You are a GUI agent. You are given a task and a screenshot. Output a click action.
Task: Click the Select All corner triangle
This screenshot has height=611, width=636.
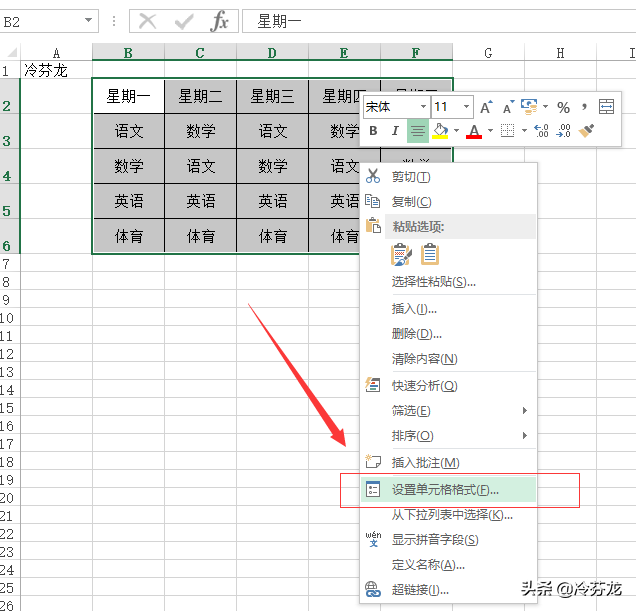pos(11,52)
